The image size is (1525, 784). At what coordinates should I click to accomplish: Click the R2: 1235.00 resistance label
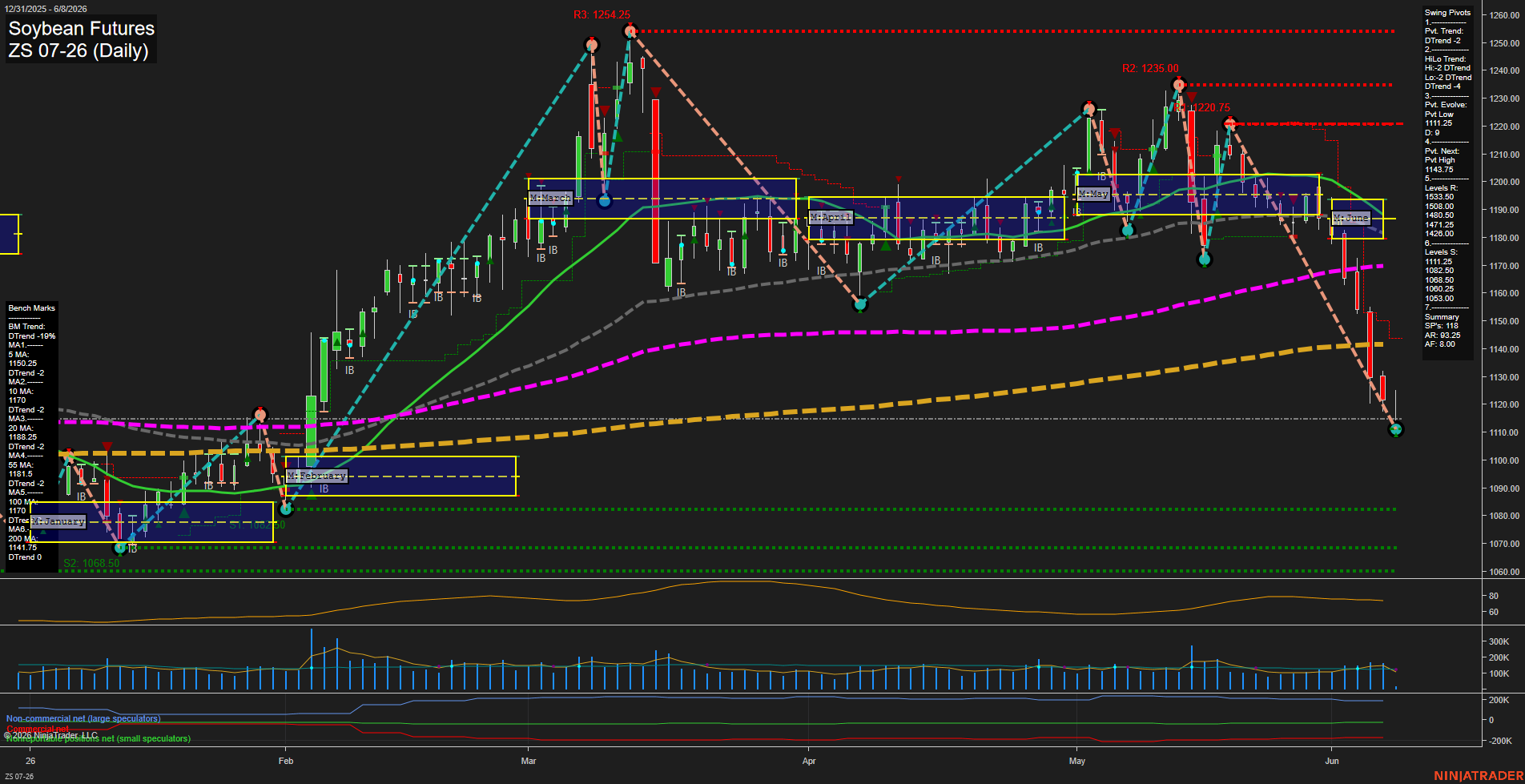point(1150,68)
